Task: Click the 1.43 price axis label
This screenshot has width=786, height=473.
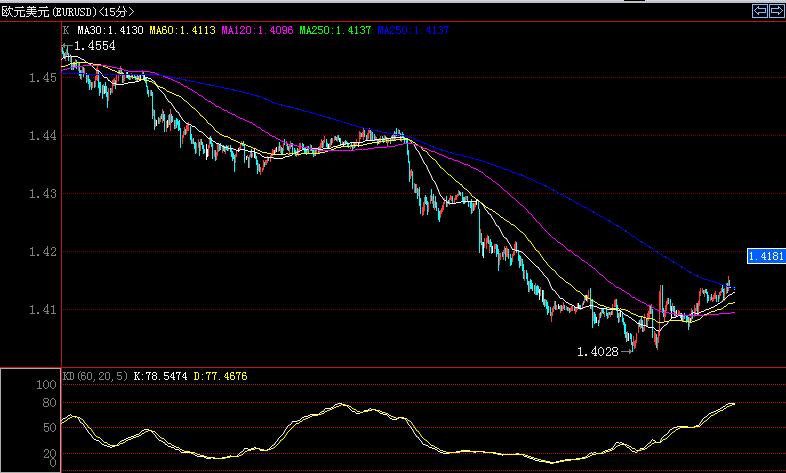Action: pos(43,193)
